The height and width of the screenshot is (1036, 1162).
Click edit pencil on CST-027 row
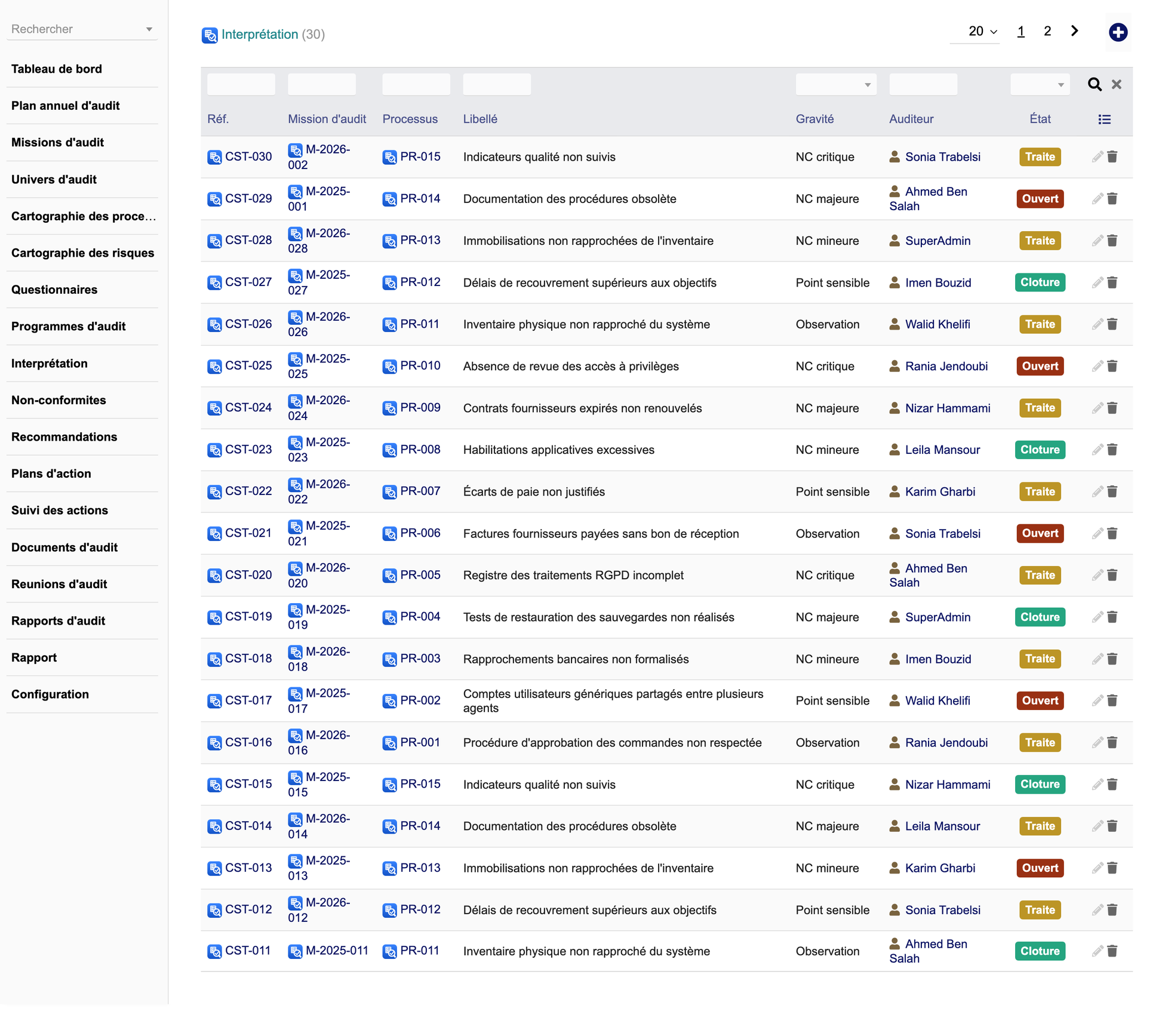tap(1097, 282)
